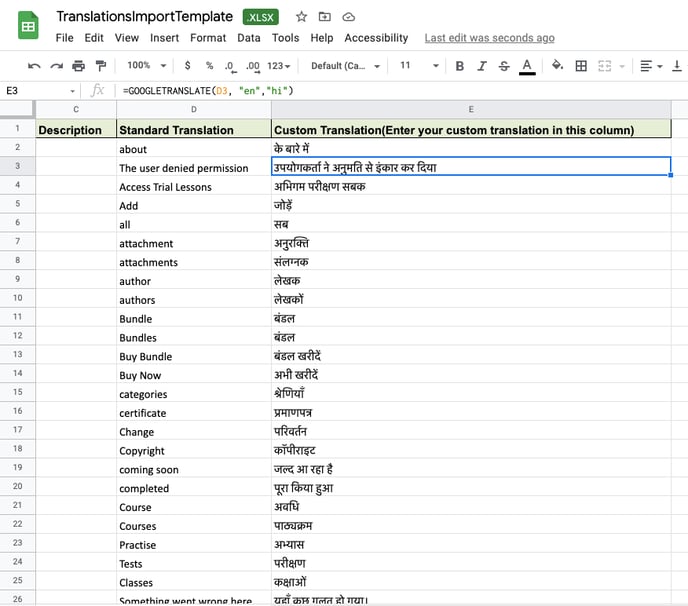Expand the merge cells options arrow
This screenshot has height=606, width=688.
pyautogui.click(x=622, y=66)
